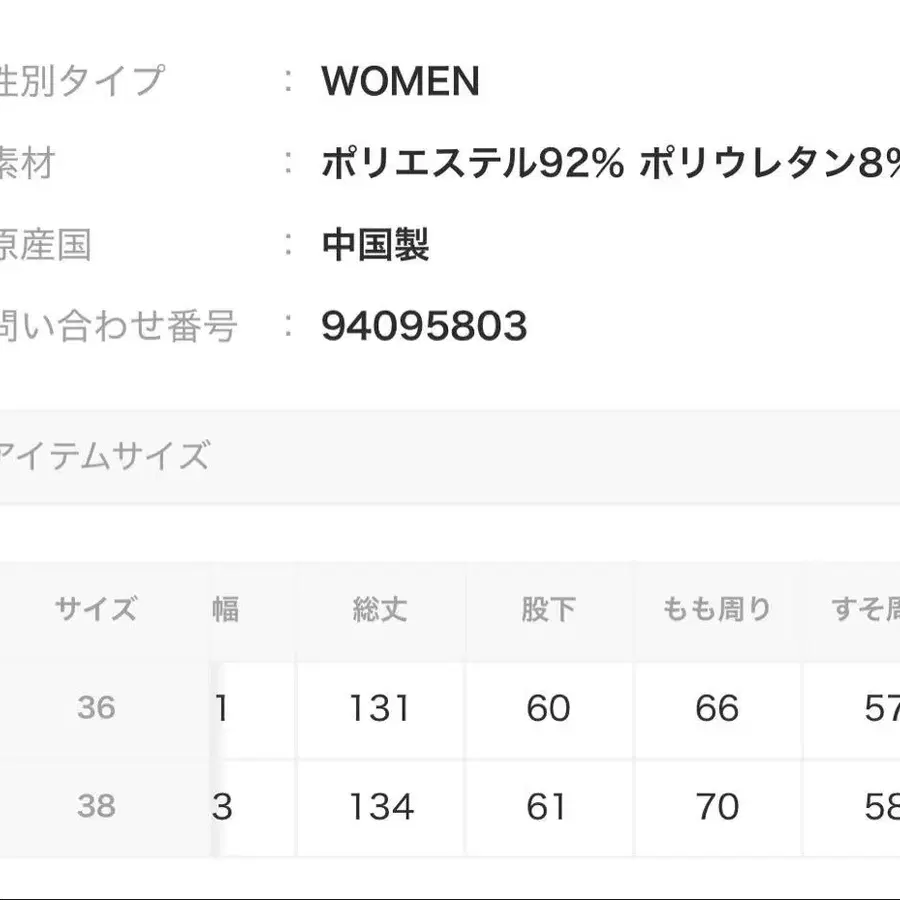The height and width of the screenshot is (900, 900).
Task: Select the size 38 row label
Action: tap(96, 806)
